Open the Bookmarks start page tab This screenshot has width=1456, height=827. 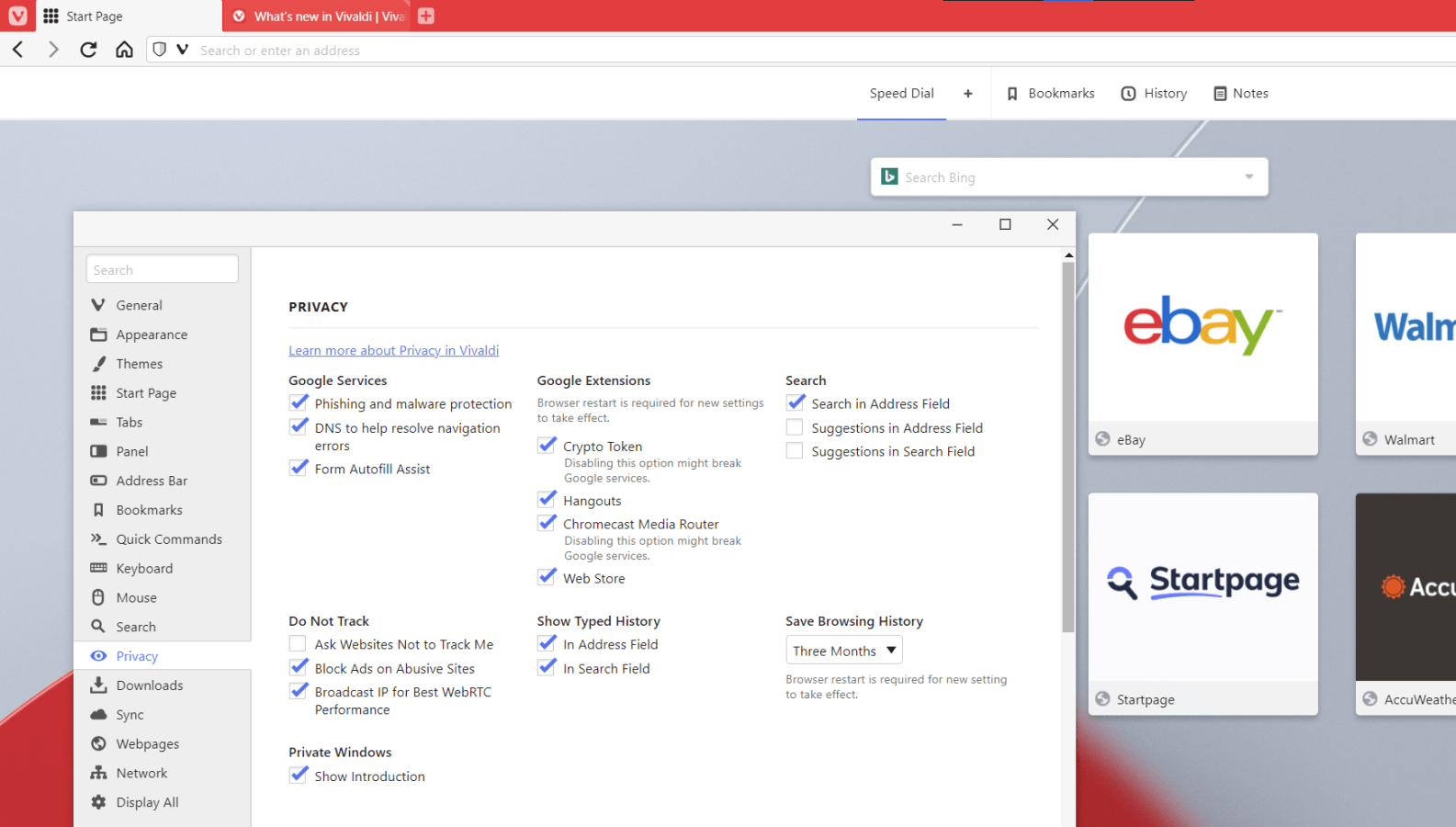pos(1050,94)
